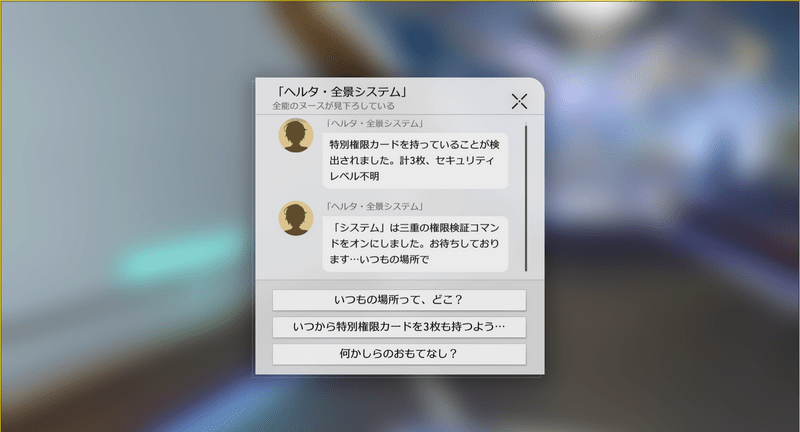Click message bubble starting 特別権限カードを持っている
The height and width of the screenshot is (432, 800).
point(415,161)
